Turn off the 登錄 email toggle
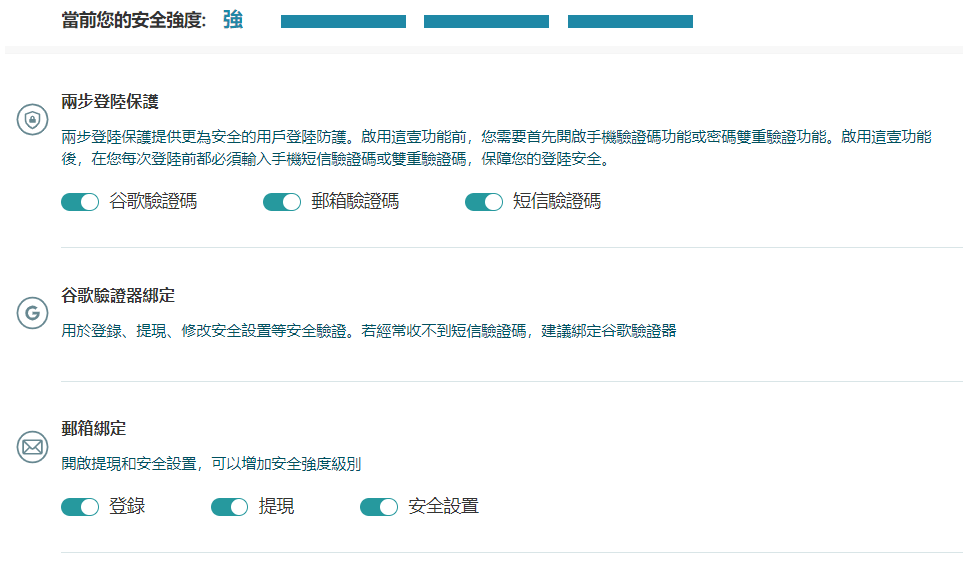The image size is (963, 568). 80,507
